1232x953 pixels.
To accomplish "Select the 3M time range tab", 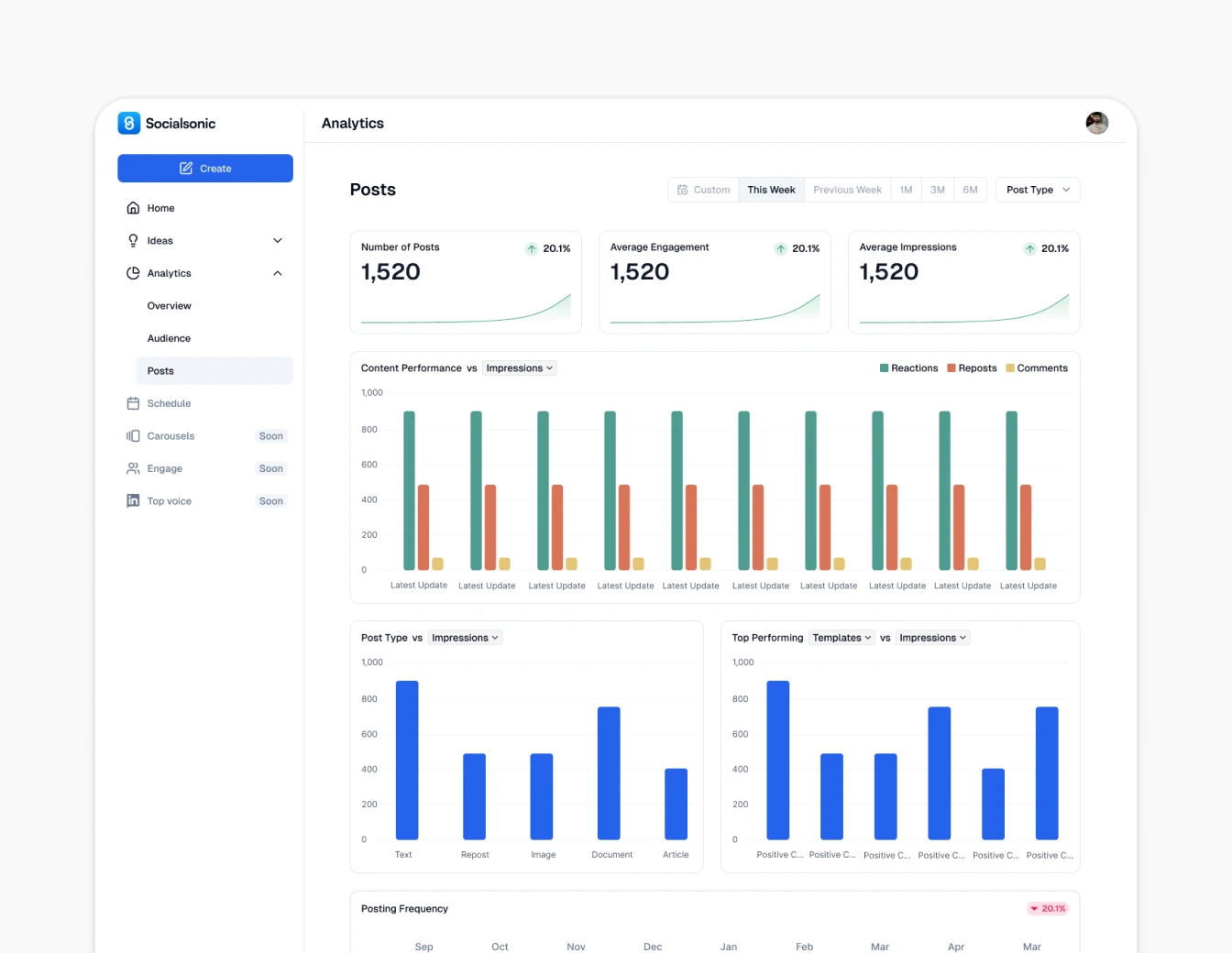I will pos(937,189).
